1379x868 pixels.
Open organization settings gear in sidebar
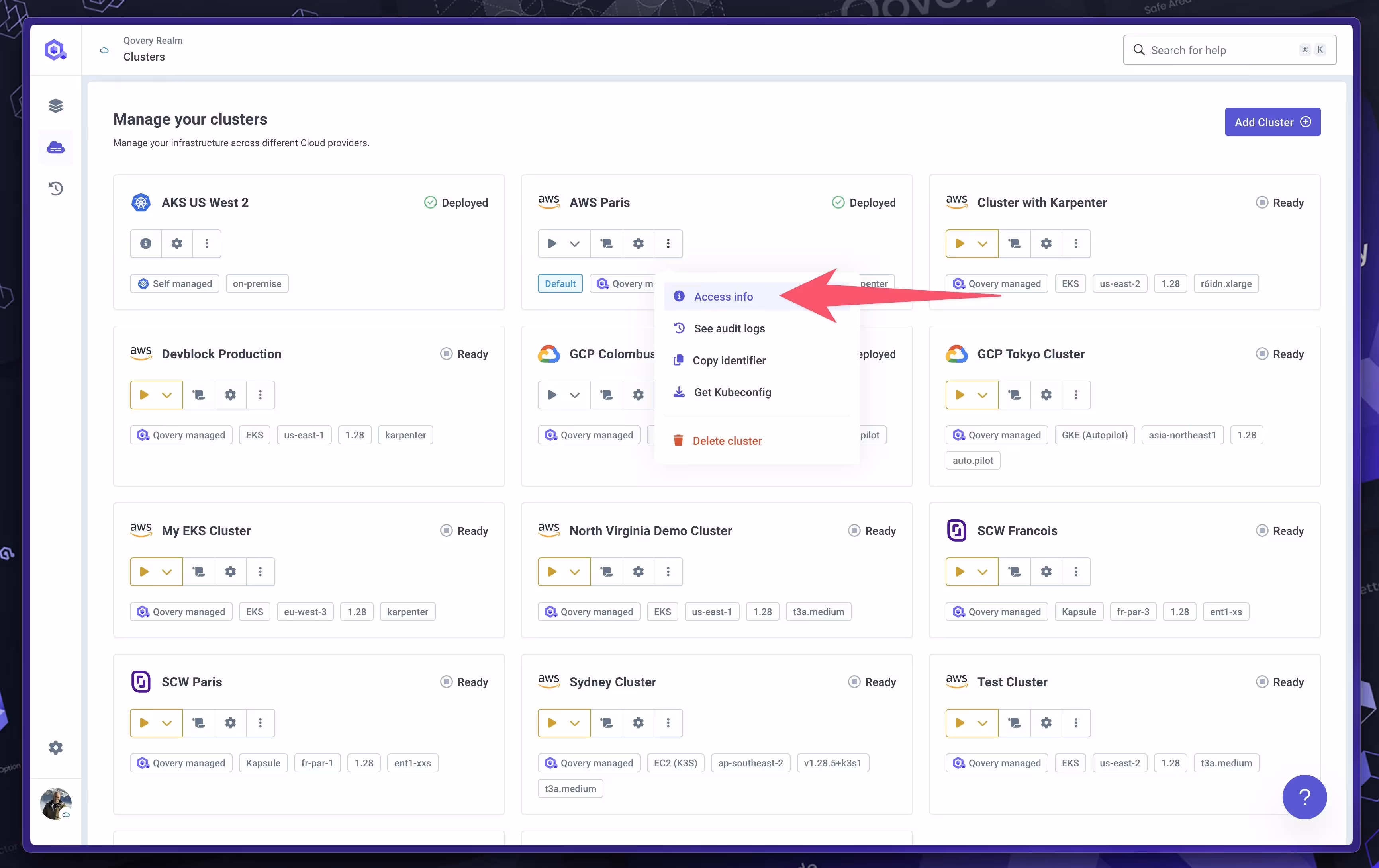pos(55,747)
